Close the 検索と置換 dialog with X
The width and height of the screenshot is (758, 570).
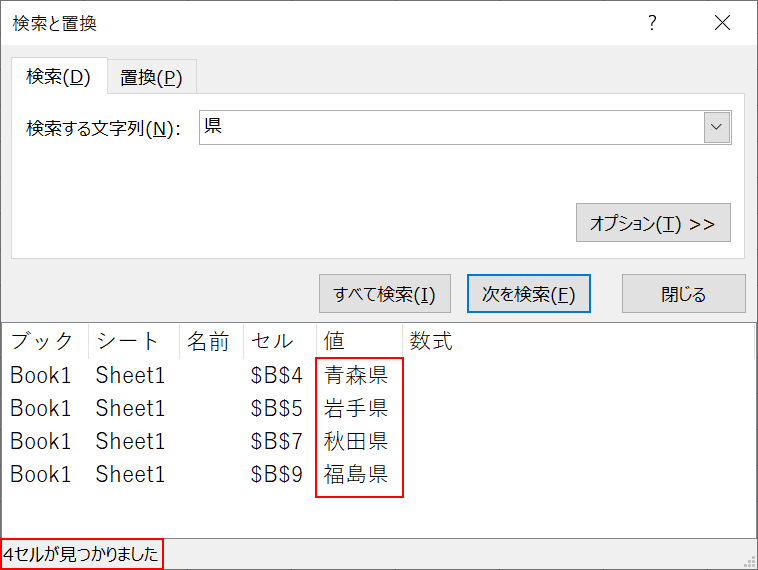point(722,23)
